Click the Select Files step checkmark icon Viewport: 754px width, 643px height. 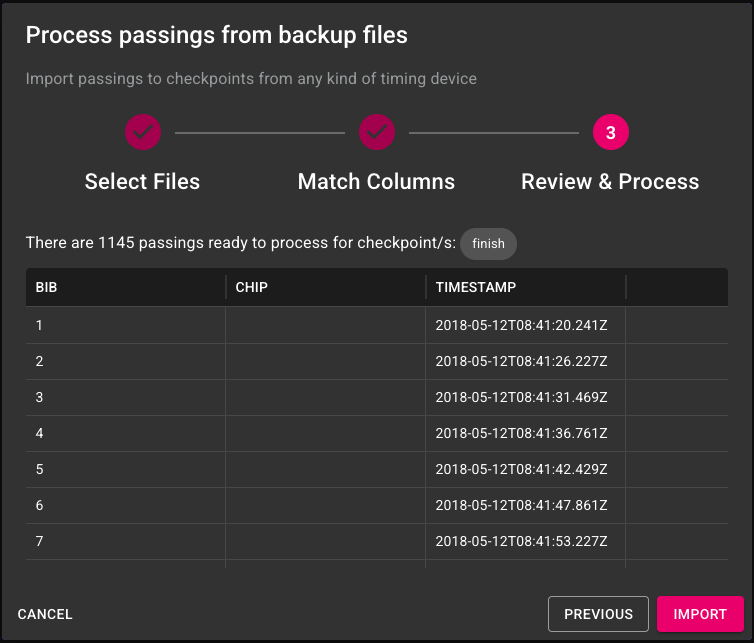pyautogui.click(x=143, y=132)
